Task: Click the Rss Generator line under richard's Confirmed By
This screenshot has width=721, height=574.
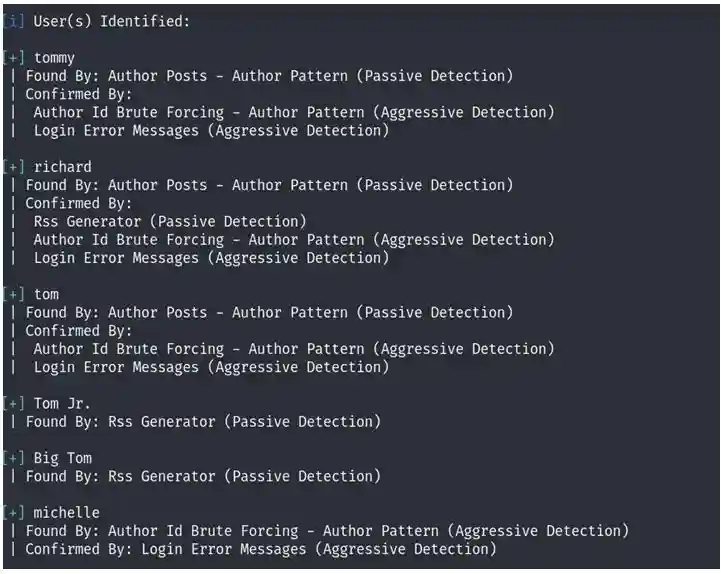Action: pos(170,222)
